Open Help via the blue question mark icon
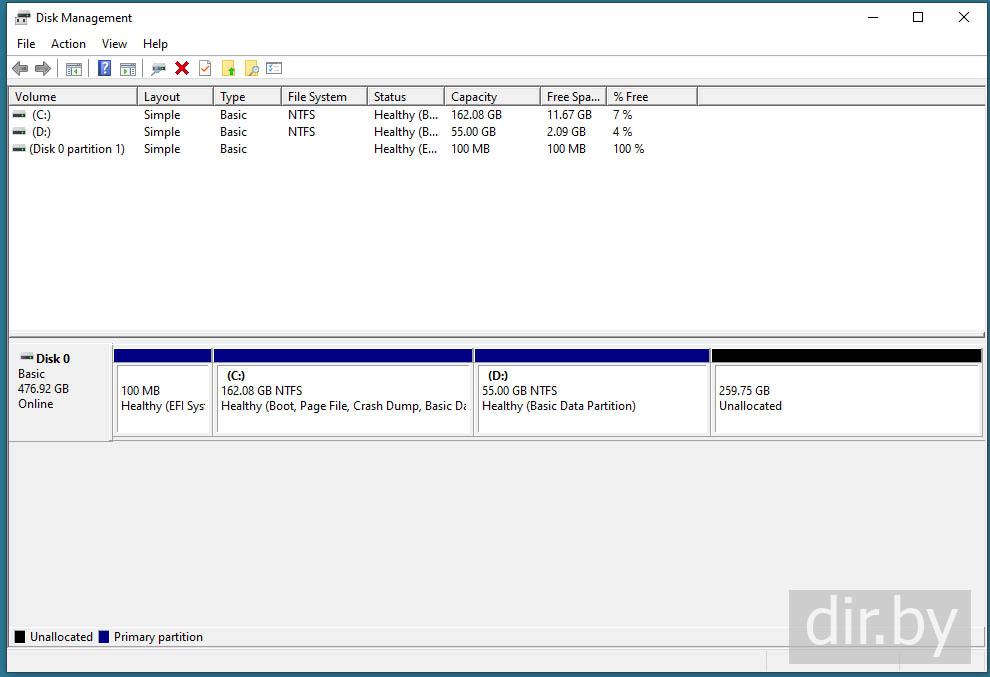The width and height of the screenshot is (990, 677). 104,68
